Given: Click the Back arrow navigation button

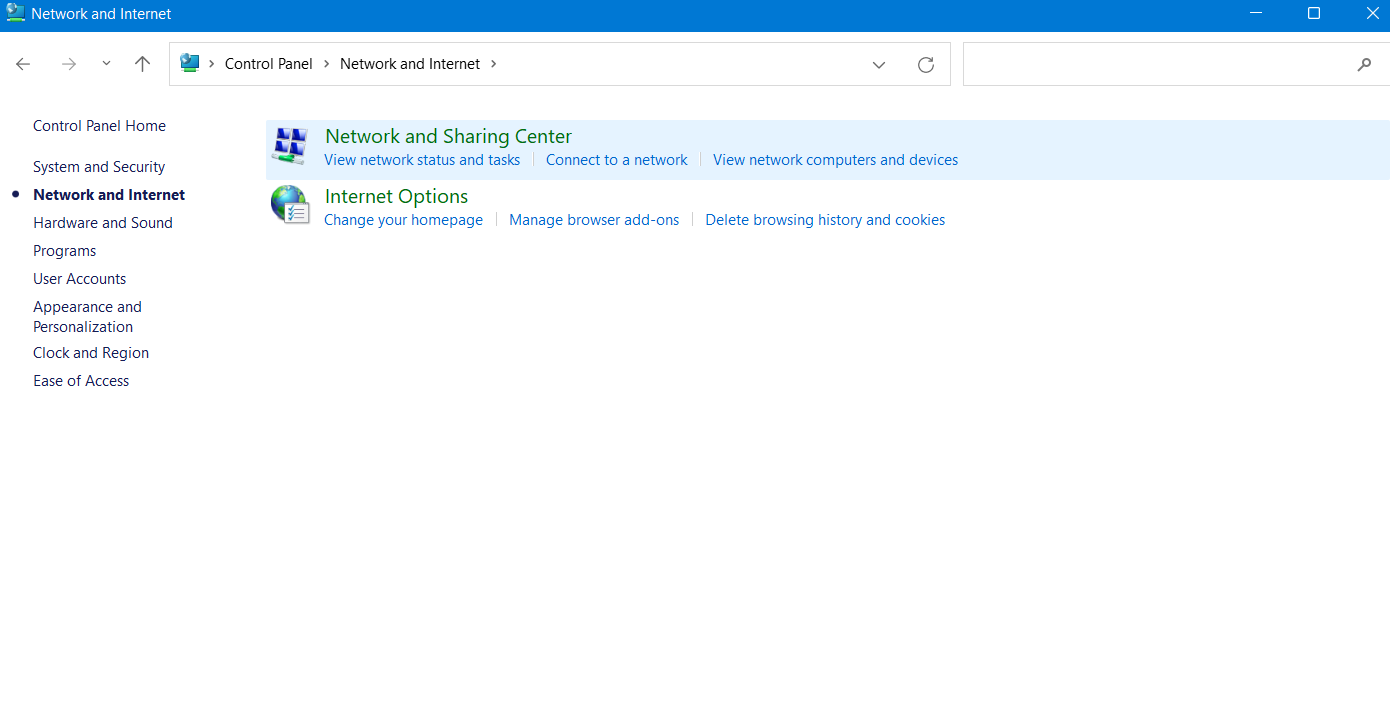Looking at the screenshot, I should [x=24, y=64].
